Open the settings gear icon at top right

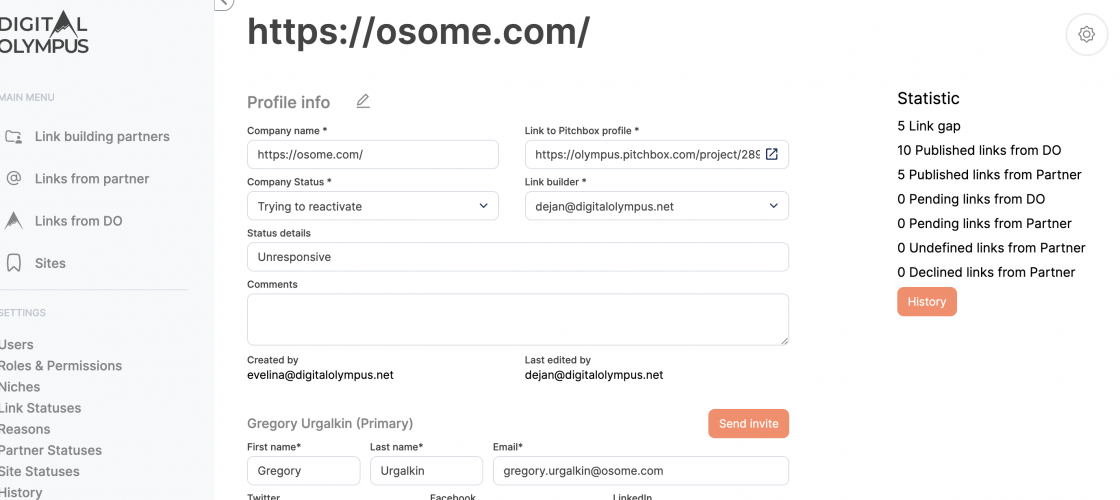click(x=1086, y=34)
